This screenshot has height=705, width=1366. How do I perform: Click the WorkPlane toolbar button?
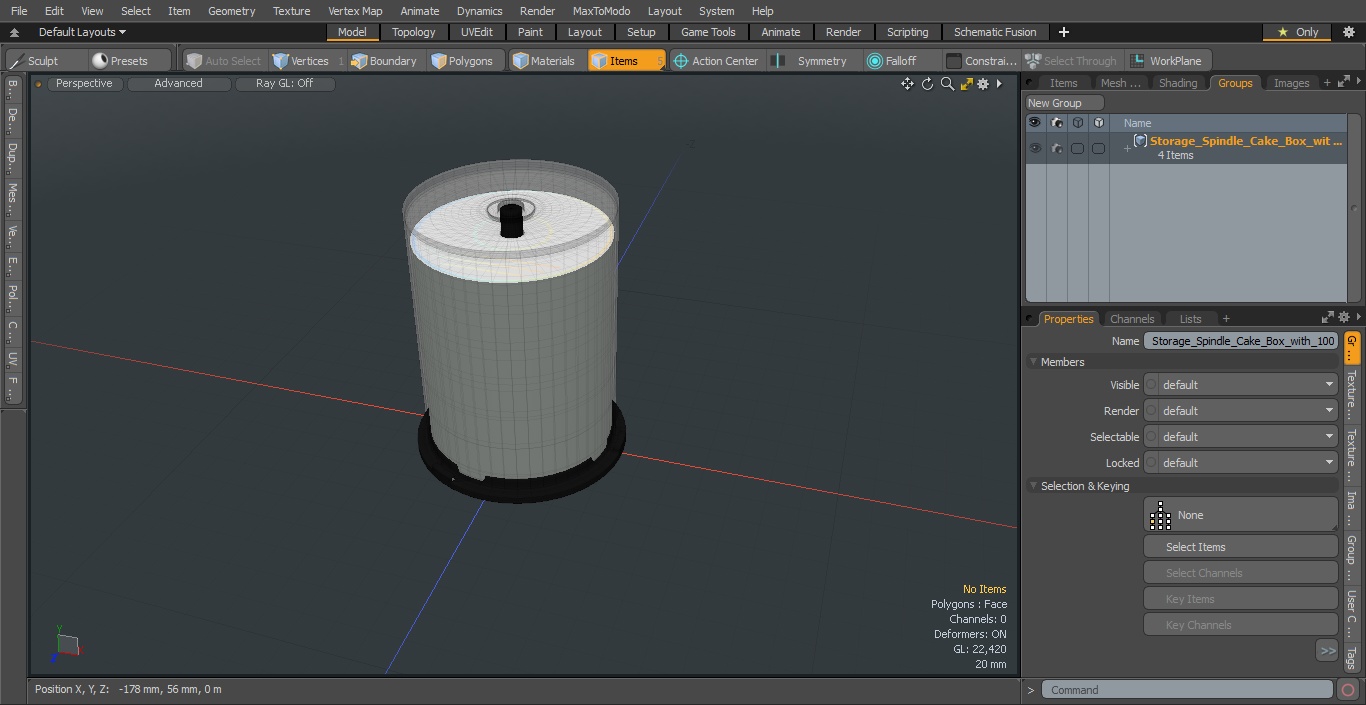pyautogui.click(x=1166, y=61)
